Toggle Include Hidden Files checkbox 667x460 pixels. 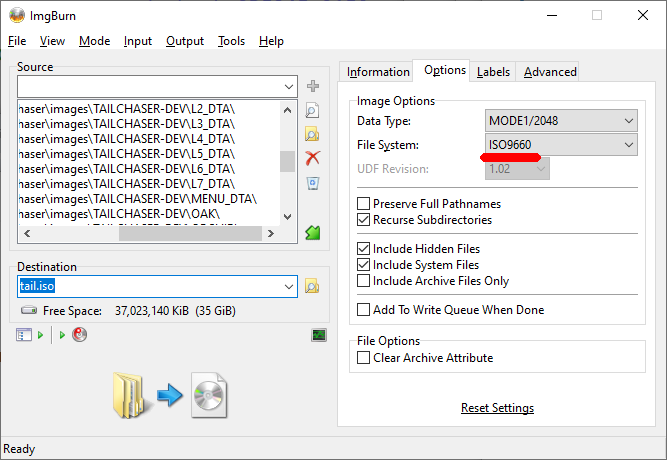coord(364,249)
